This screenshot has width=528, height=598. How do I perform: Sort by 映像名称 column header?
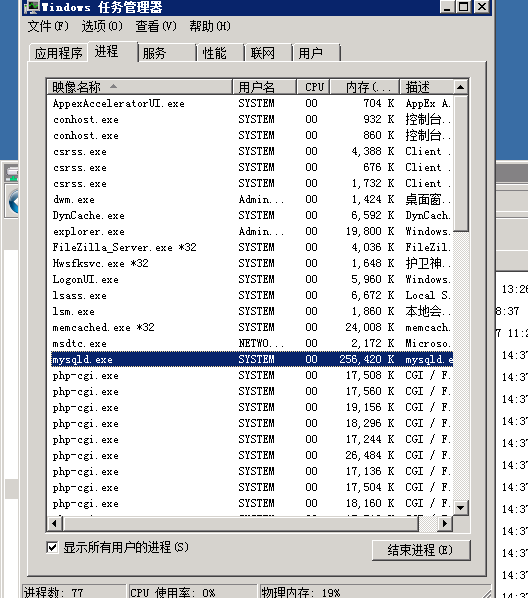(x=140, y=87)
